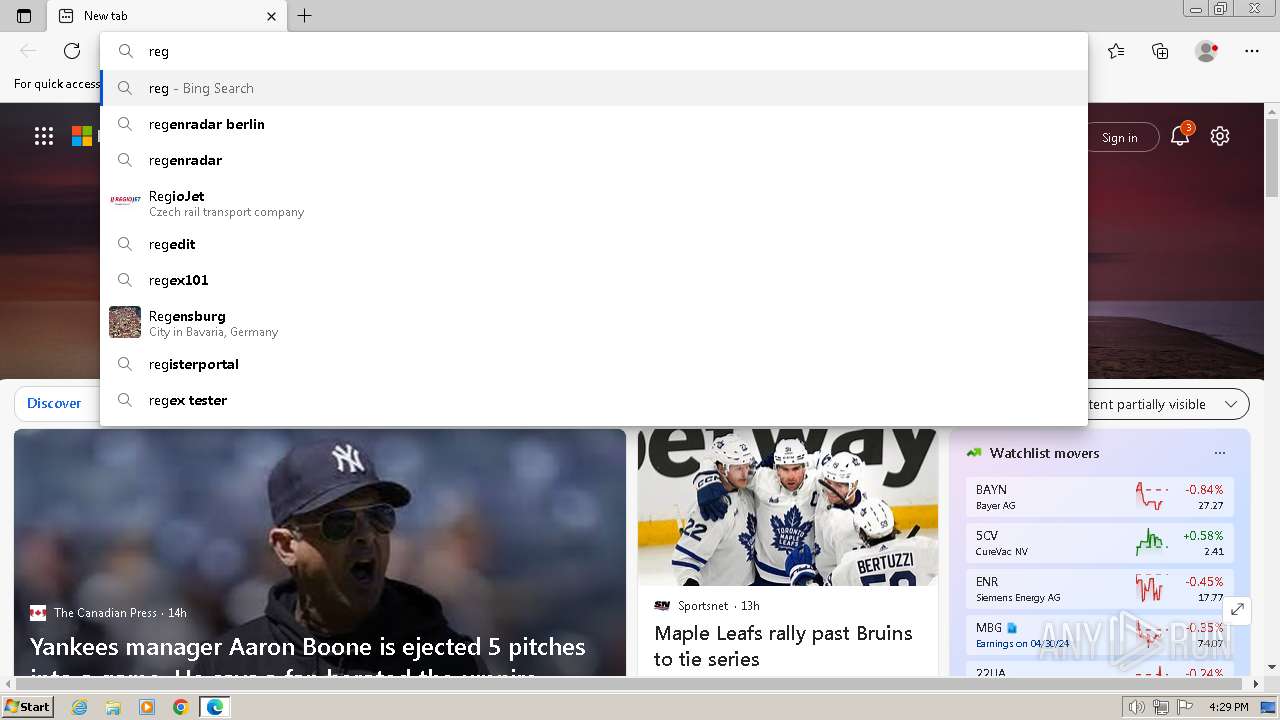Open File Explorer from taskbar
This screenshot has height=720, width=1280.
[113, 707]
